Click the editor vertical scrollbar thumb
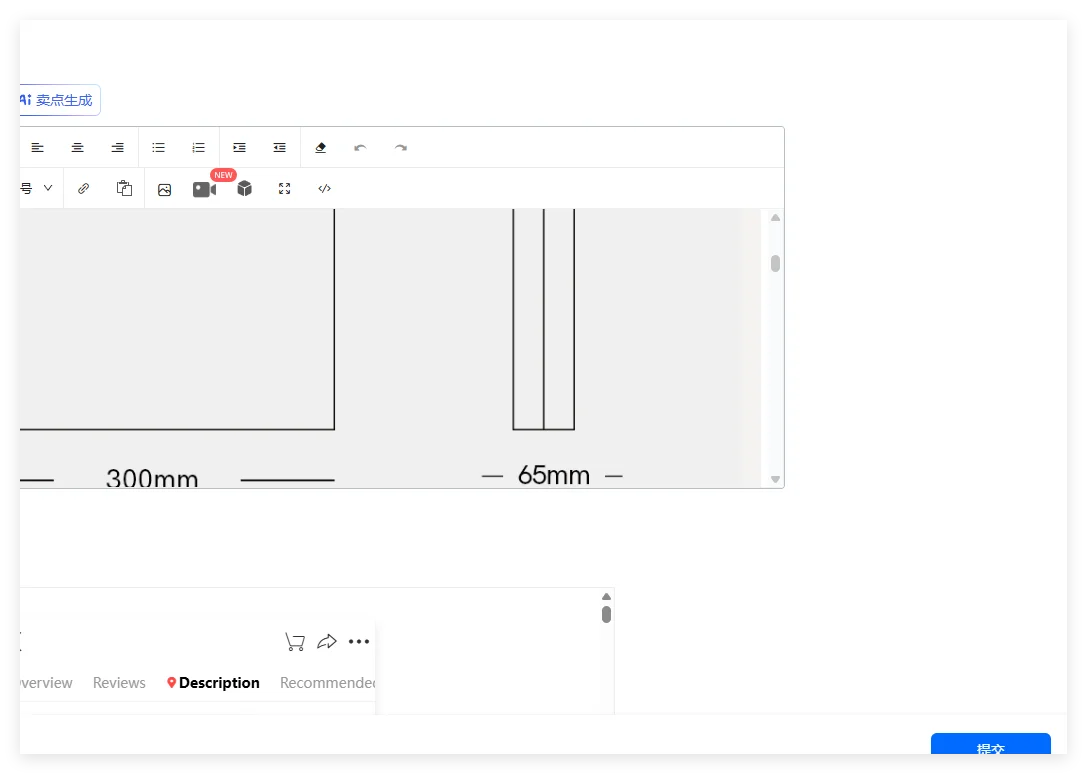The height and width of the screenshot is (774, 1087). coord(776,264)
